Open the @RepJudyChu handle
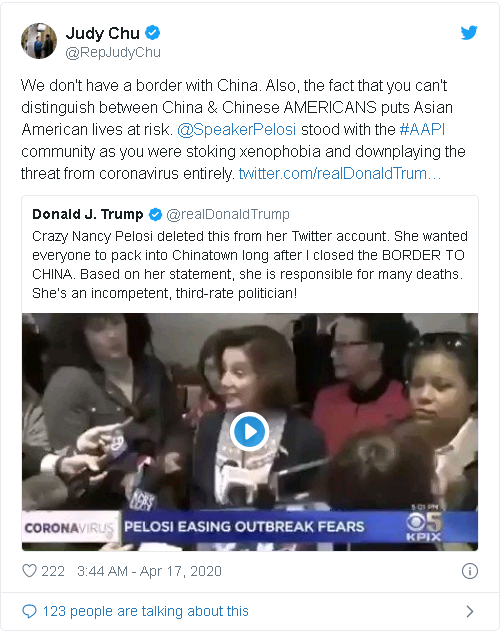The height and width of the screenshot is (633, 503). [113, 52]
